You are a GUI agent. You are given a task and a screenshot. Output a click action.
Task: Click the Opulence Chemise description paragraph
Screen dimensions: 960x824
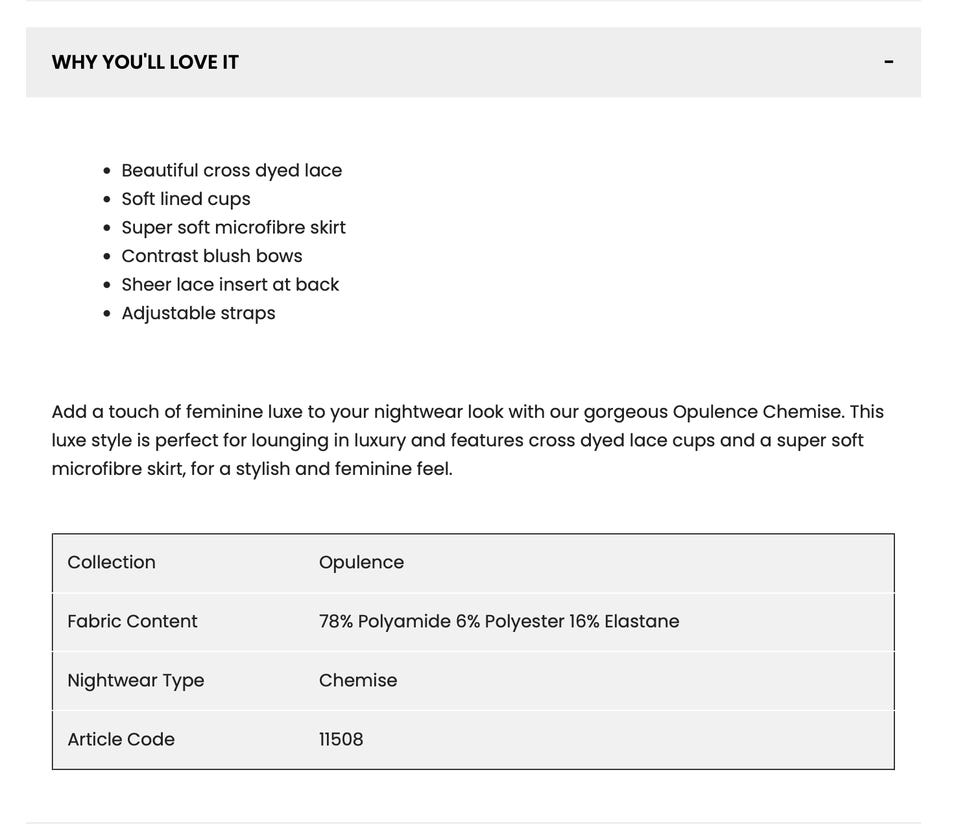(467, 440)
